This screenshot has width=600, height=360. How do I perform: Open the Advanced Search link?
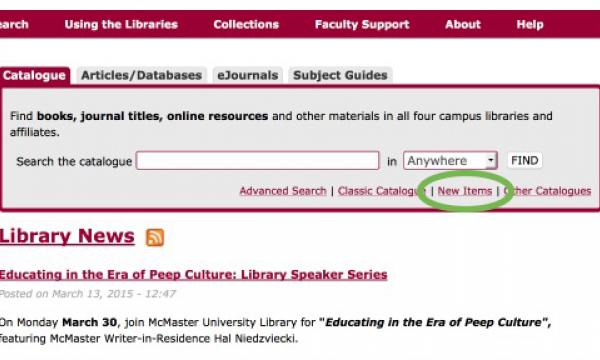coord(283,191)
